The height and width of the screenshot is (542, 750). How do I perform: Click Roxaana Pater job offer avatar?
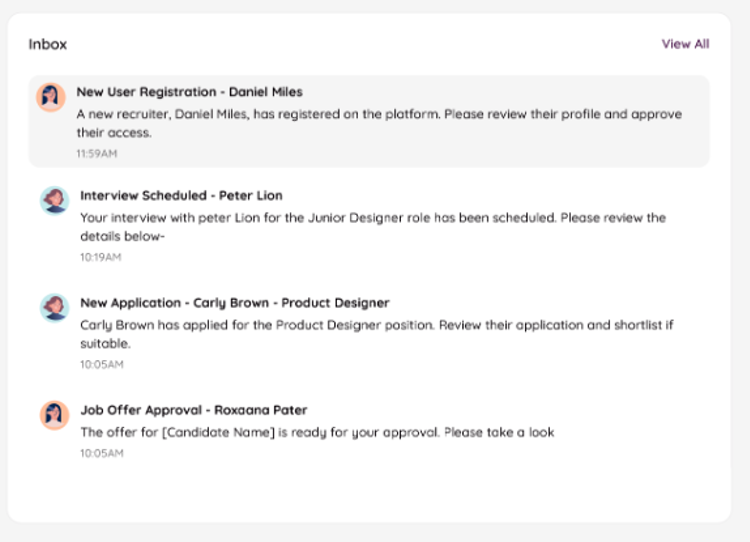click(x=54, y=414)
